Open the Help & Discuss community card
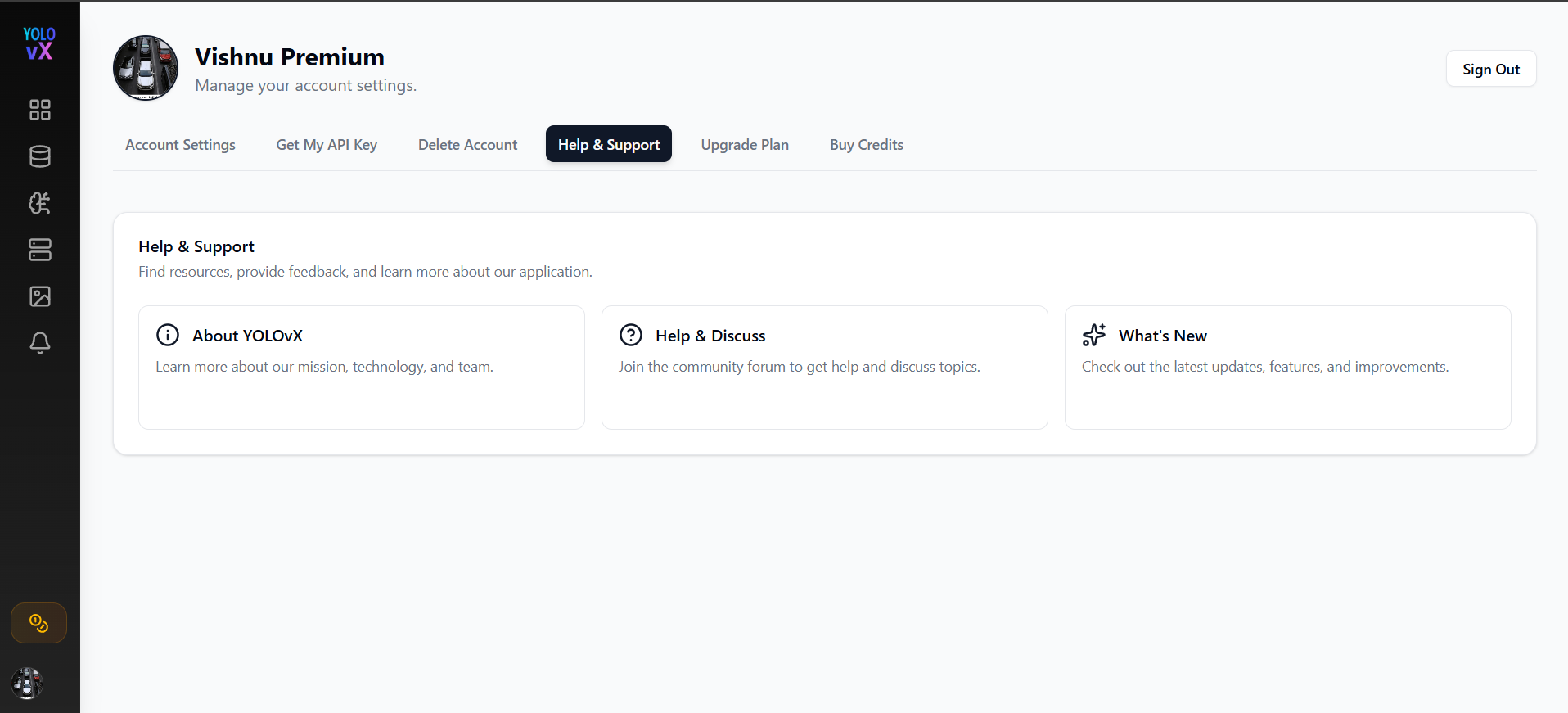 coord(825,368)
